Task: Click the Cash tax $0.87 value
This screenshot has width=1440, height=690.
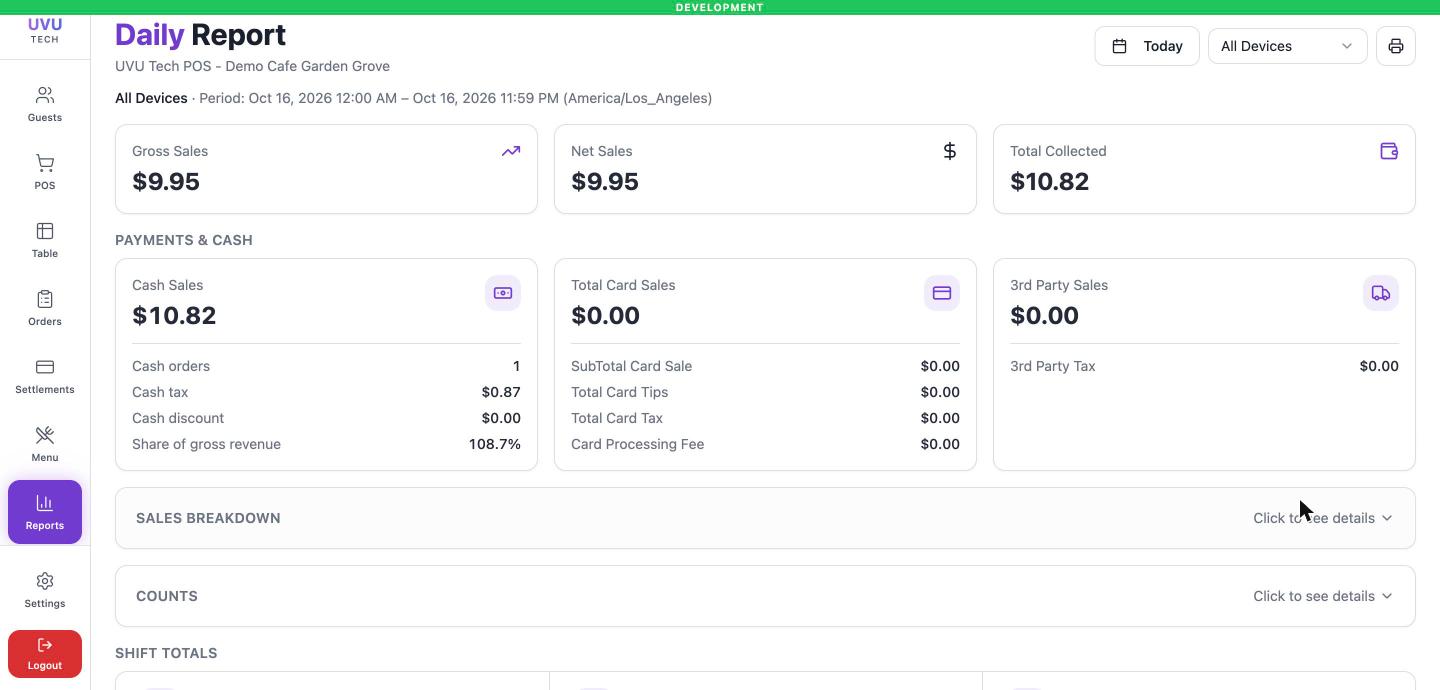Action: [x=501, y=392]
